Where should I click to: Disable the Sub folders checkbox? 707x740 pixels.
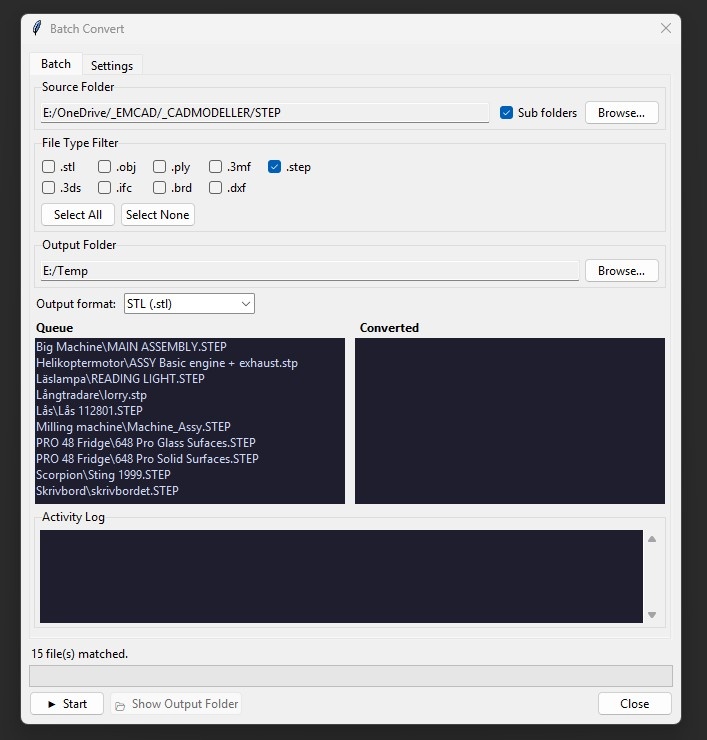pyautogui.click(x=507, y=113)
